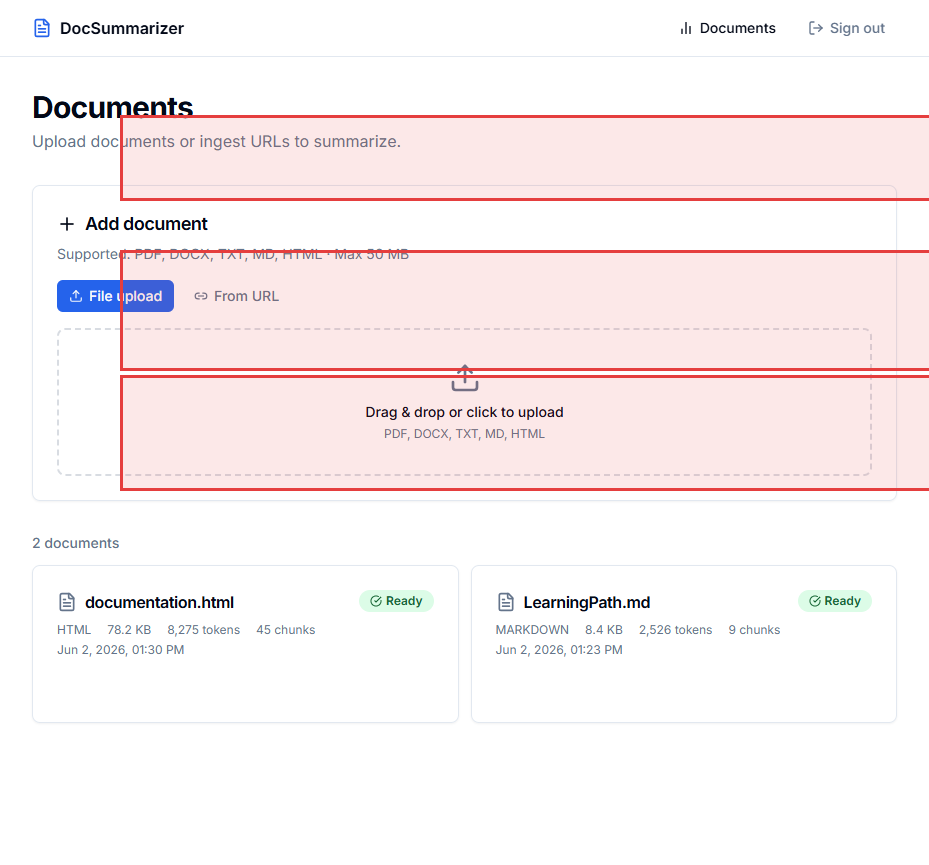Open the Documents nav link

pos(727,28)
